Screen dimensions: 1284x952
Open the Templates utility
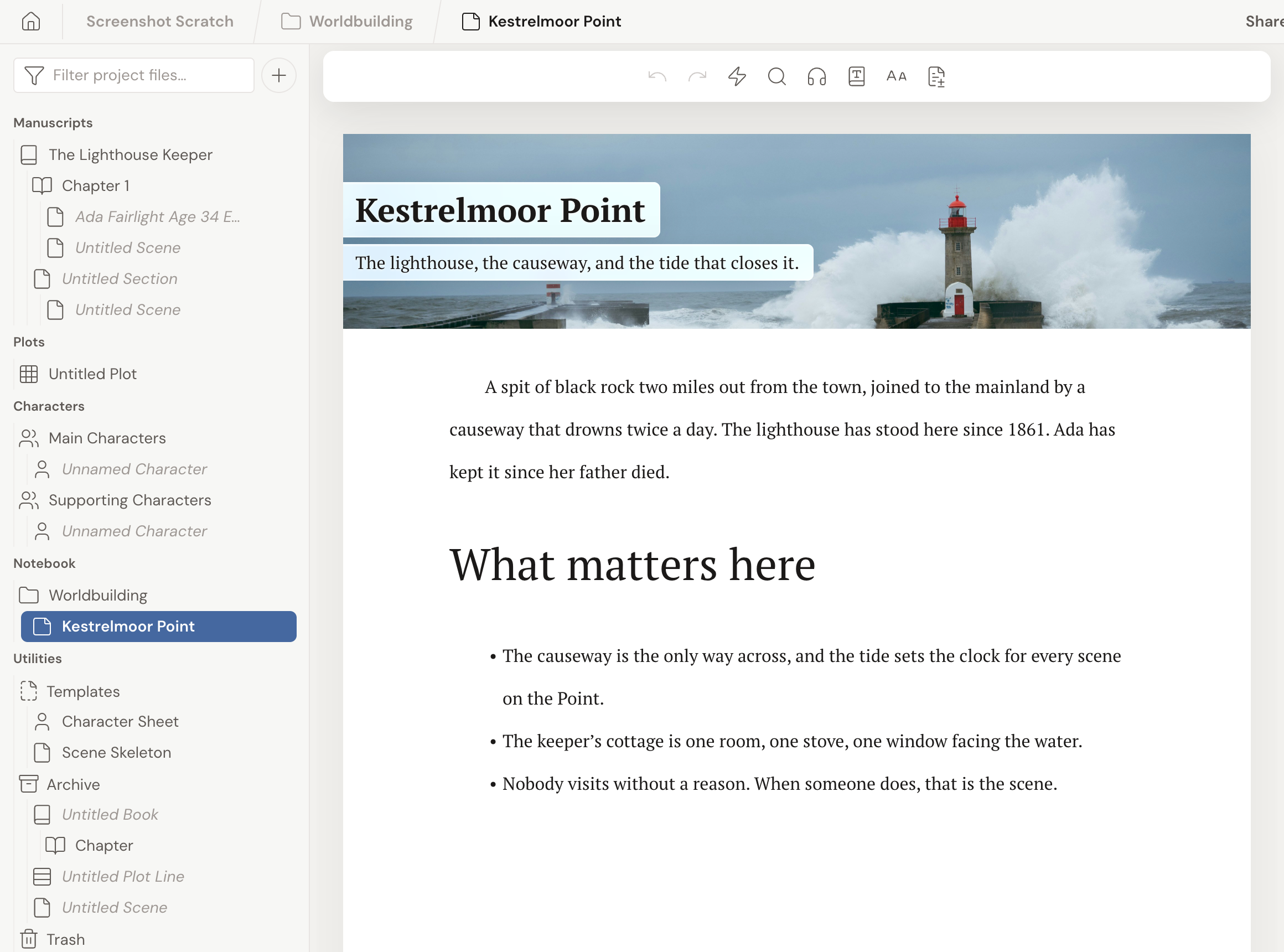point(83,691)
